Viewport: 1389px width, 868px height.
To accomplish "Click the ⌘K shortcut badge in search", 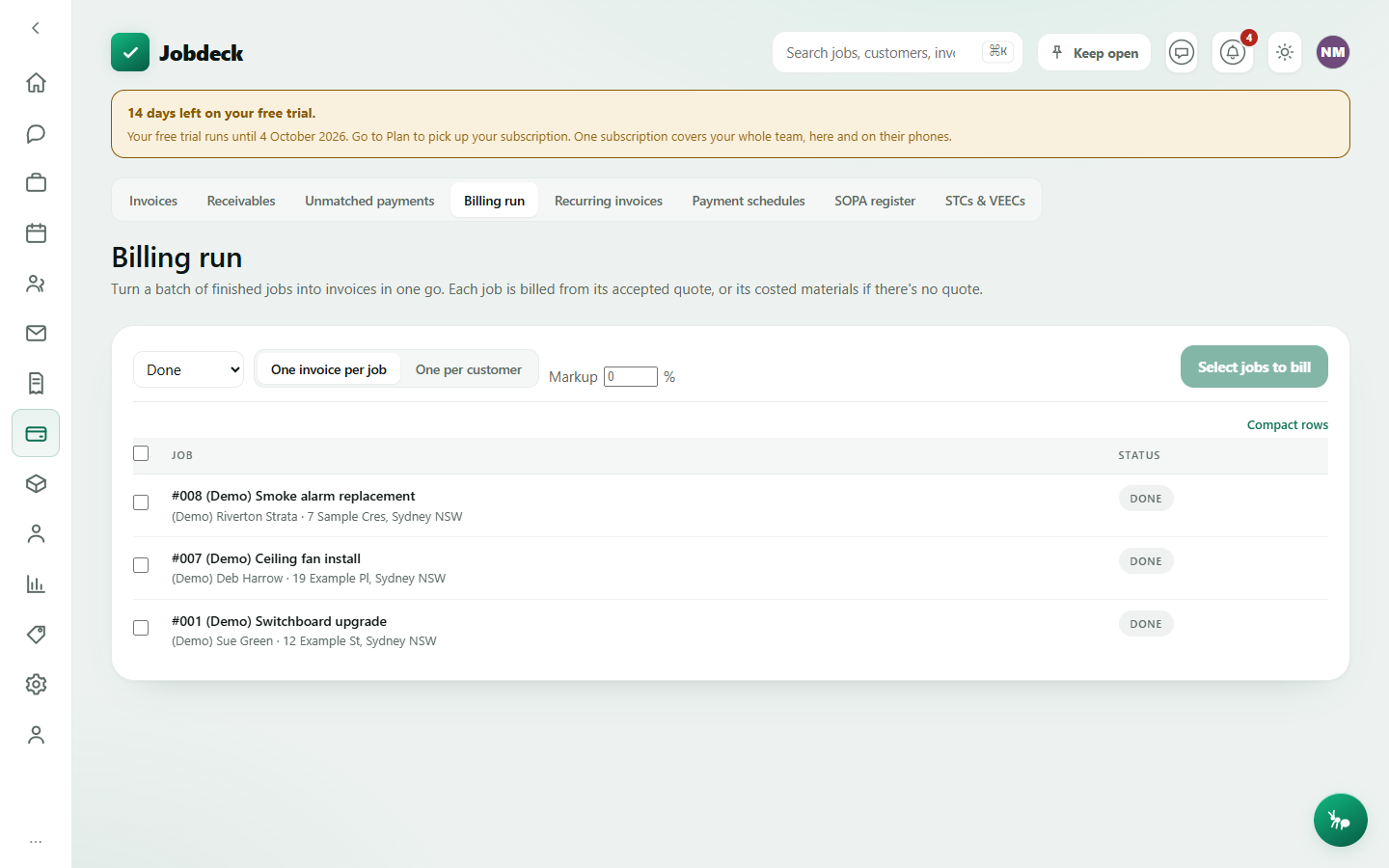I will [x=998, y=51].
